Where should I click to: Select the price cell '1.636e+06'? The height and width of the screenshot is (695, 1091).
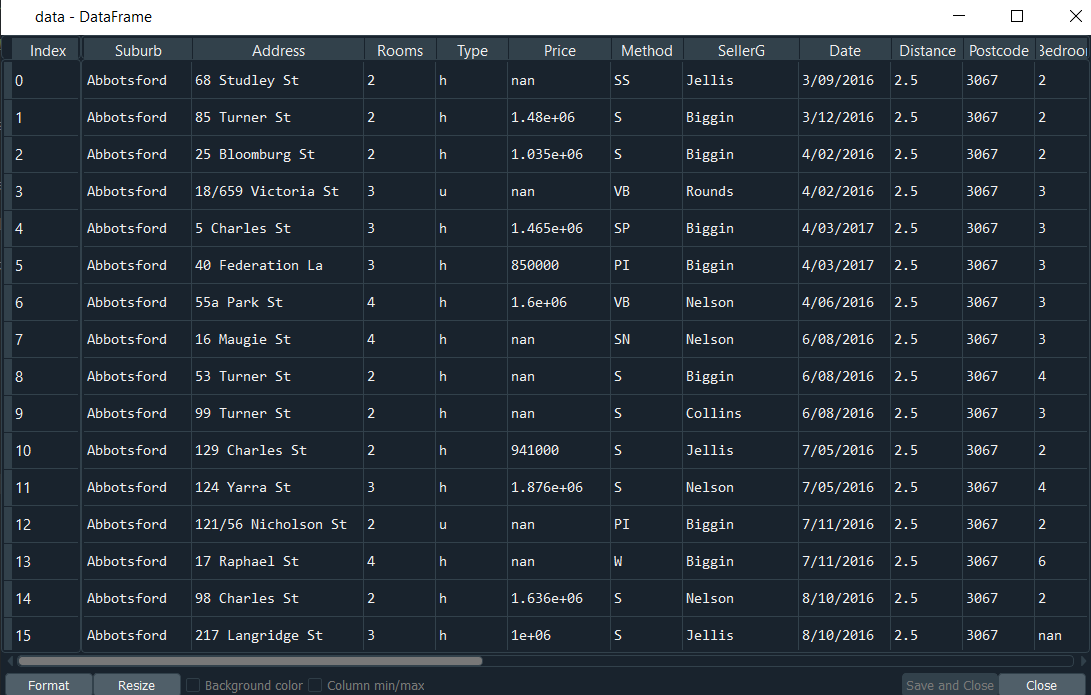559,598
